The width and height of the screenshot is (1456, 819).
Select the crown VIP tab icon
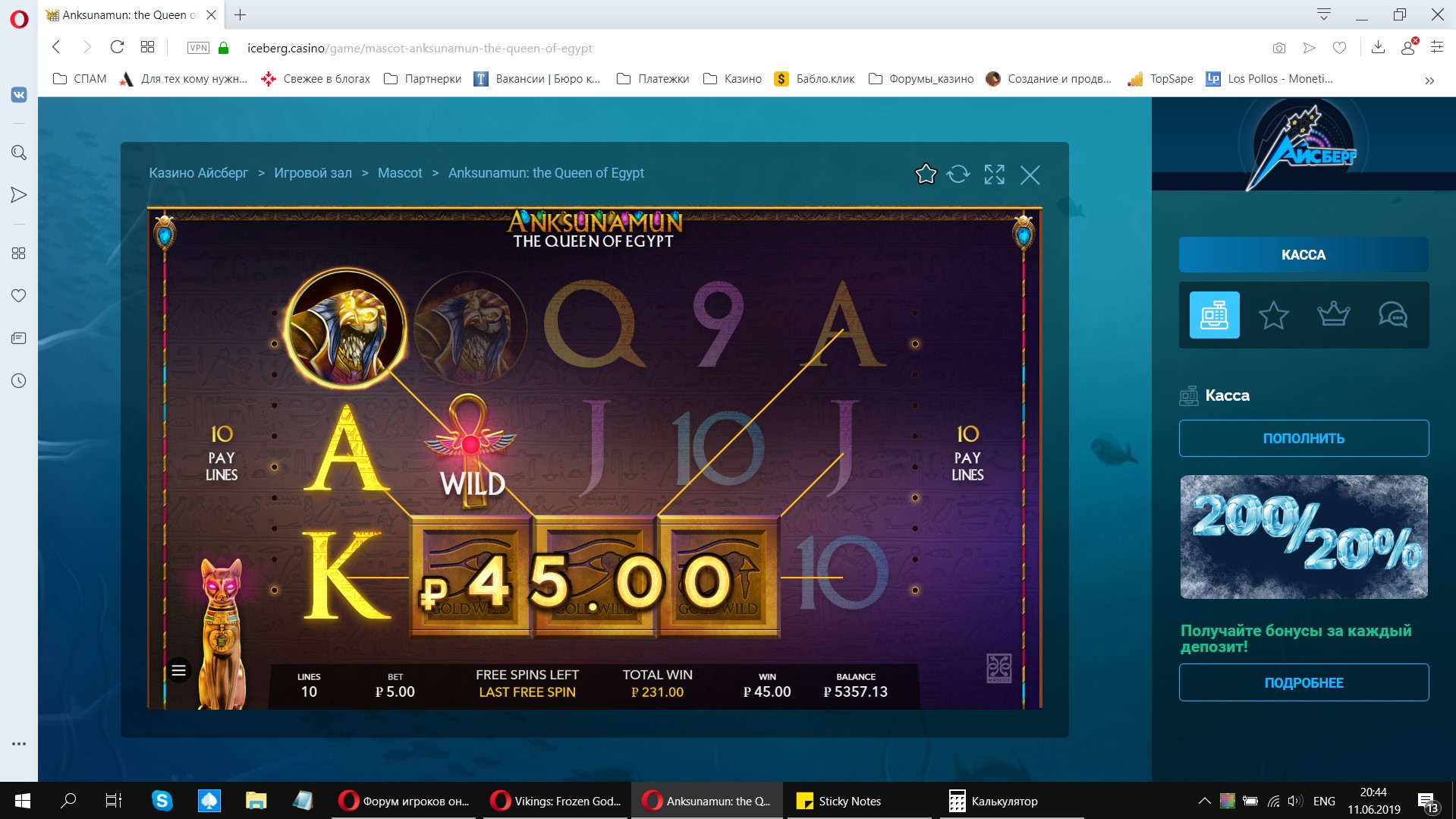pos(1333,314)
